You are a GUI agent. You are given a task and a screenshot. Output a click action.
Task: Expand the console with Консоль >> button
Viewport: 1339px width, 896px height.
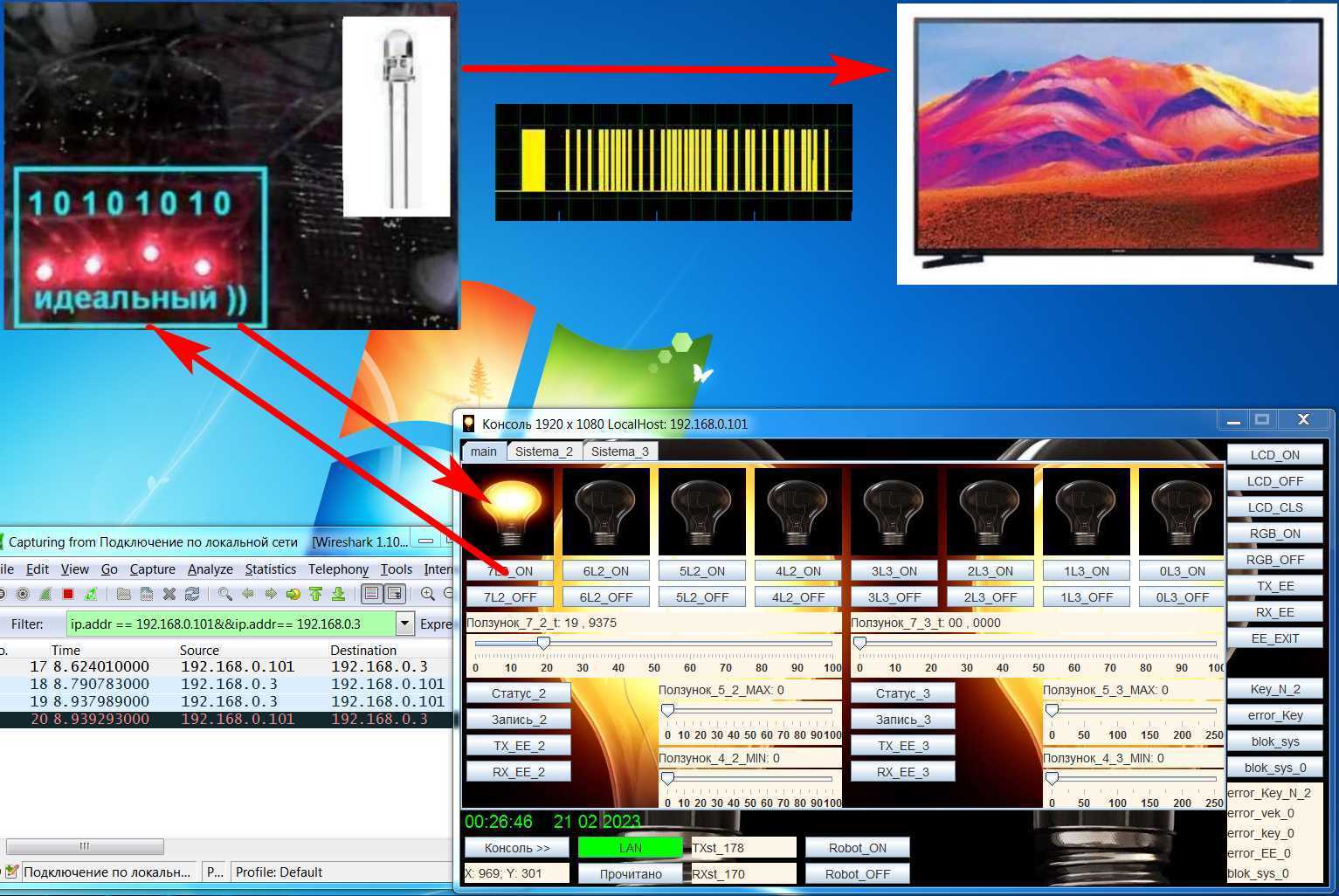[x=517, y=848]
